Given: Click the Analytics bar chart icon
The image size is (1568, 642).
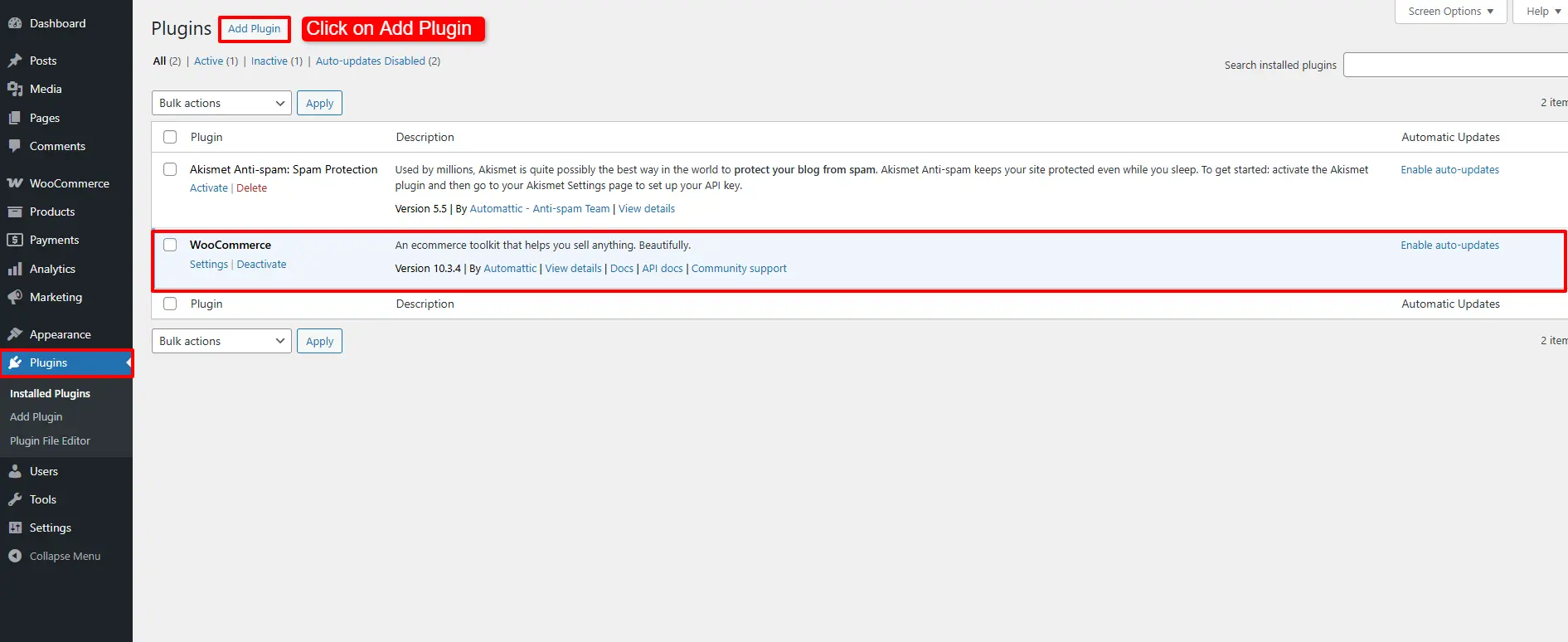Looking at the screenshot, I should point(15,269).
